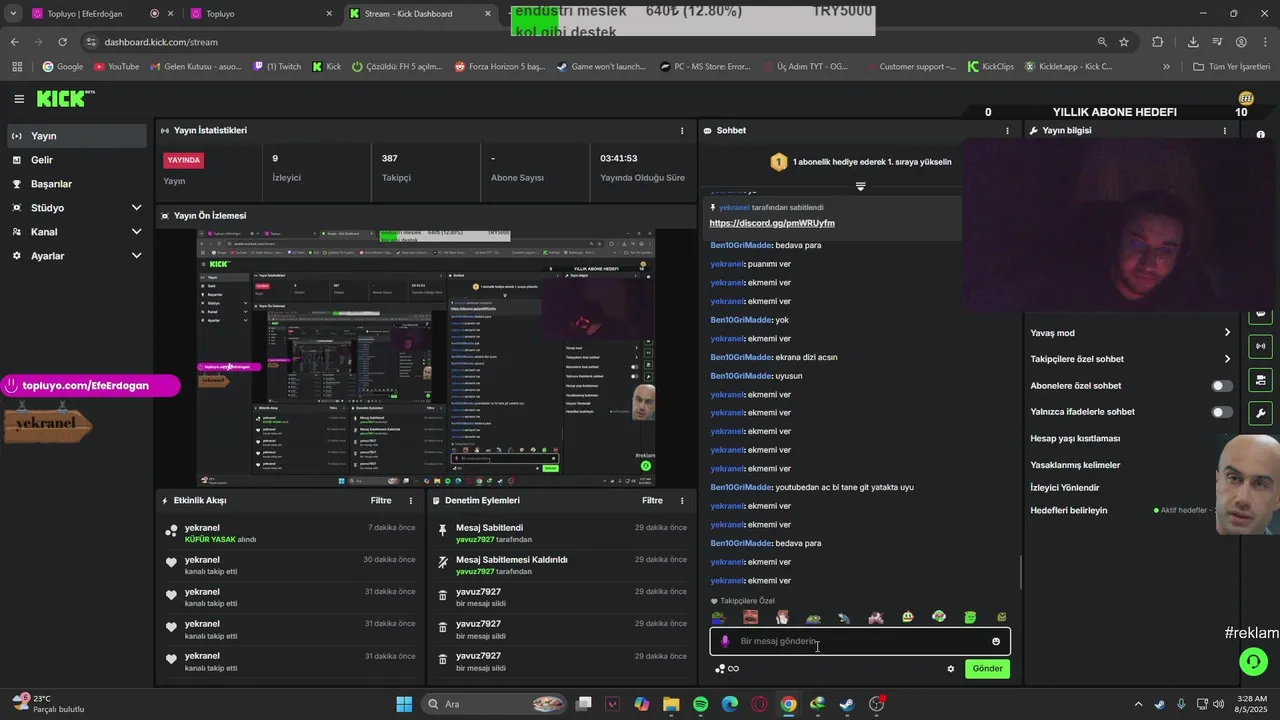Open the green headset support button
The image size is (1280, 720).
[x=1253, y=661]
